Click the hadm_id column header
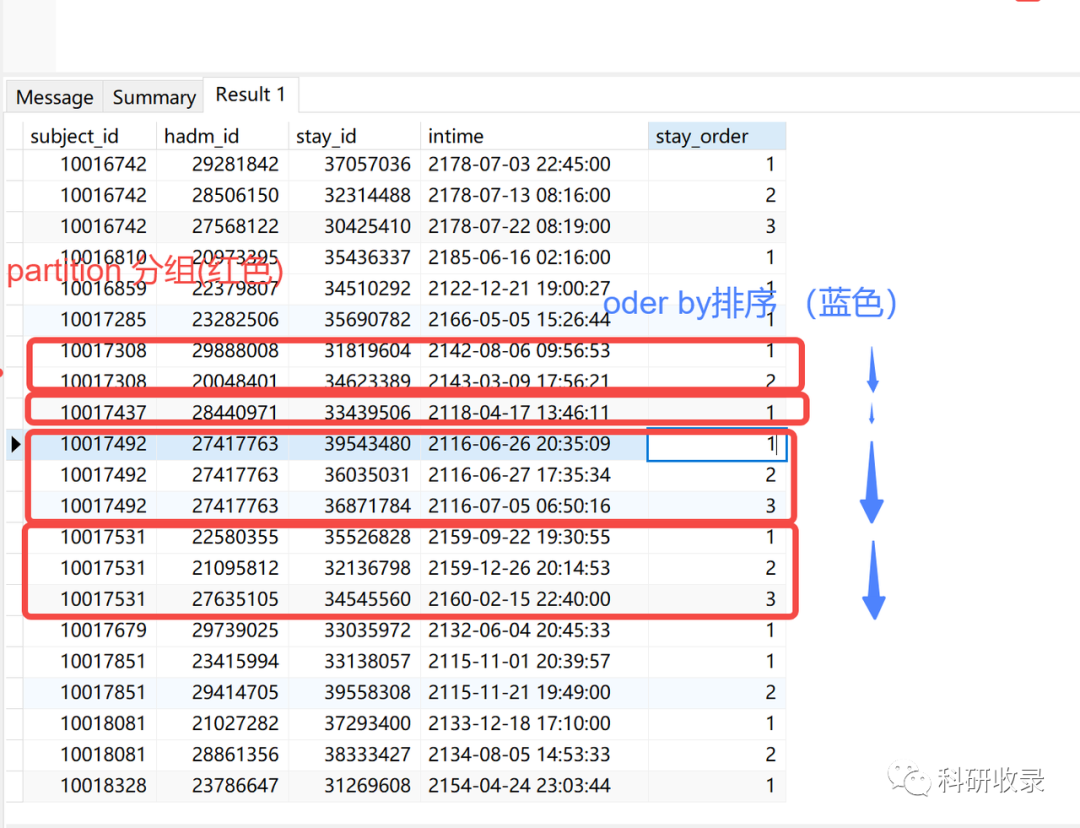 (x=222, y=136)
